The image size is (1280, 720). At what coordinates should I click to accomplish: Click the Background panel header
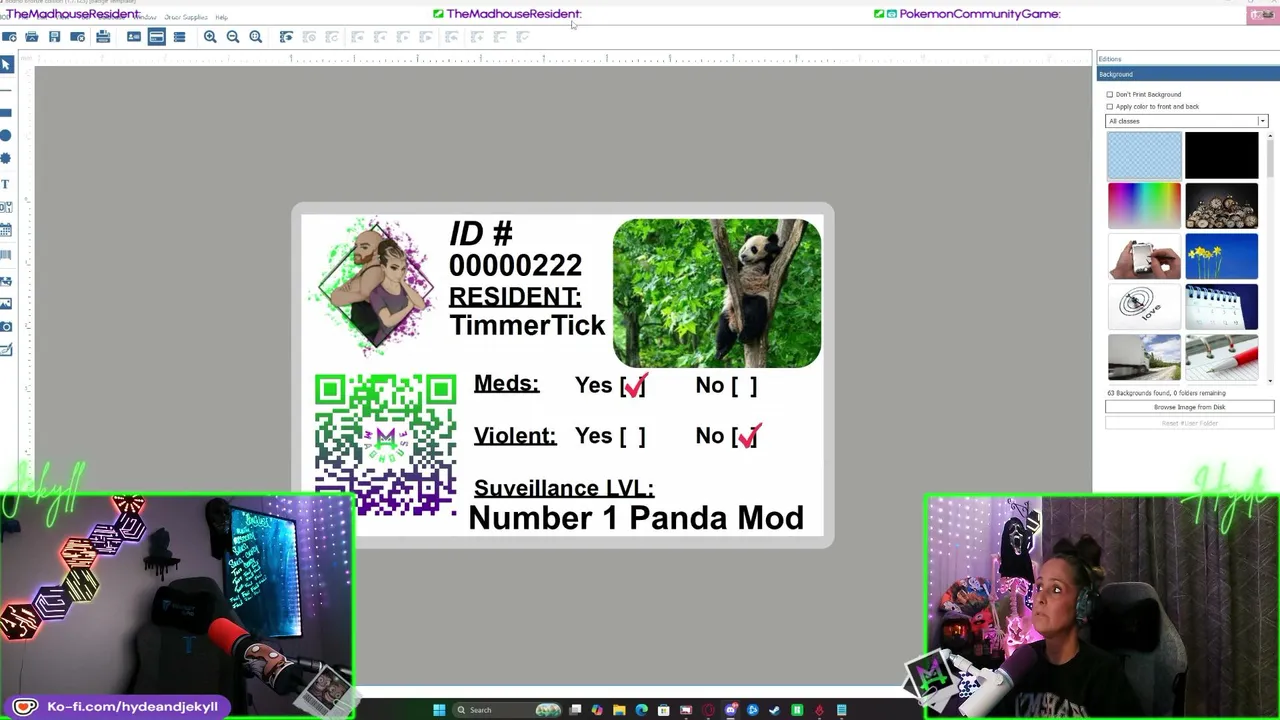click(1186, 74)
